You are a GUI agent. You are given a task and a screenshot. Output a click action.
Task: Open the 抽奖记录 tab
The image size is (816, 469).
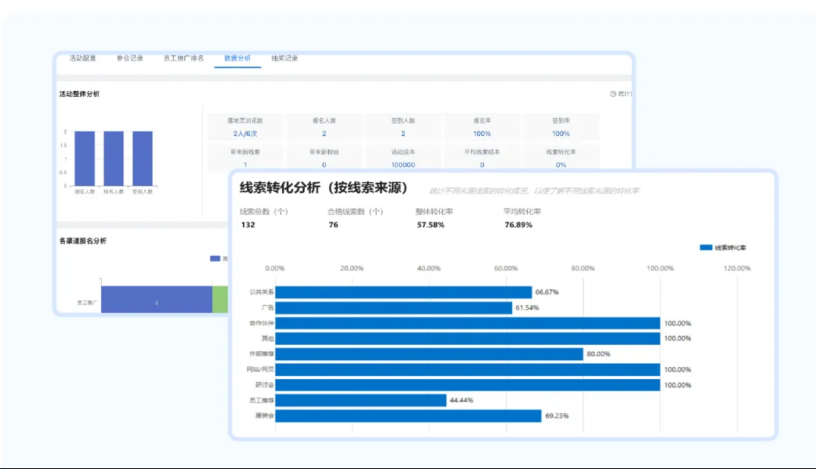284,58
